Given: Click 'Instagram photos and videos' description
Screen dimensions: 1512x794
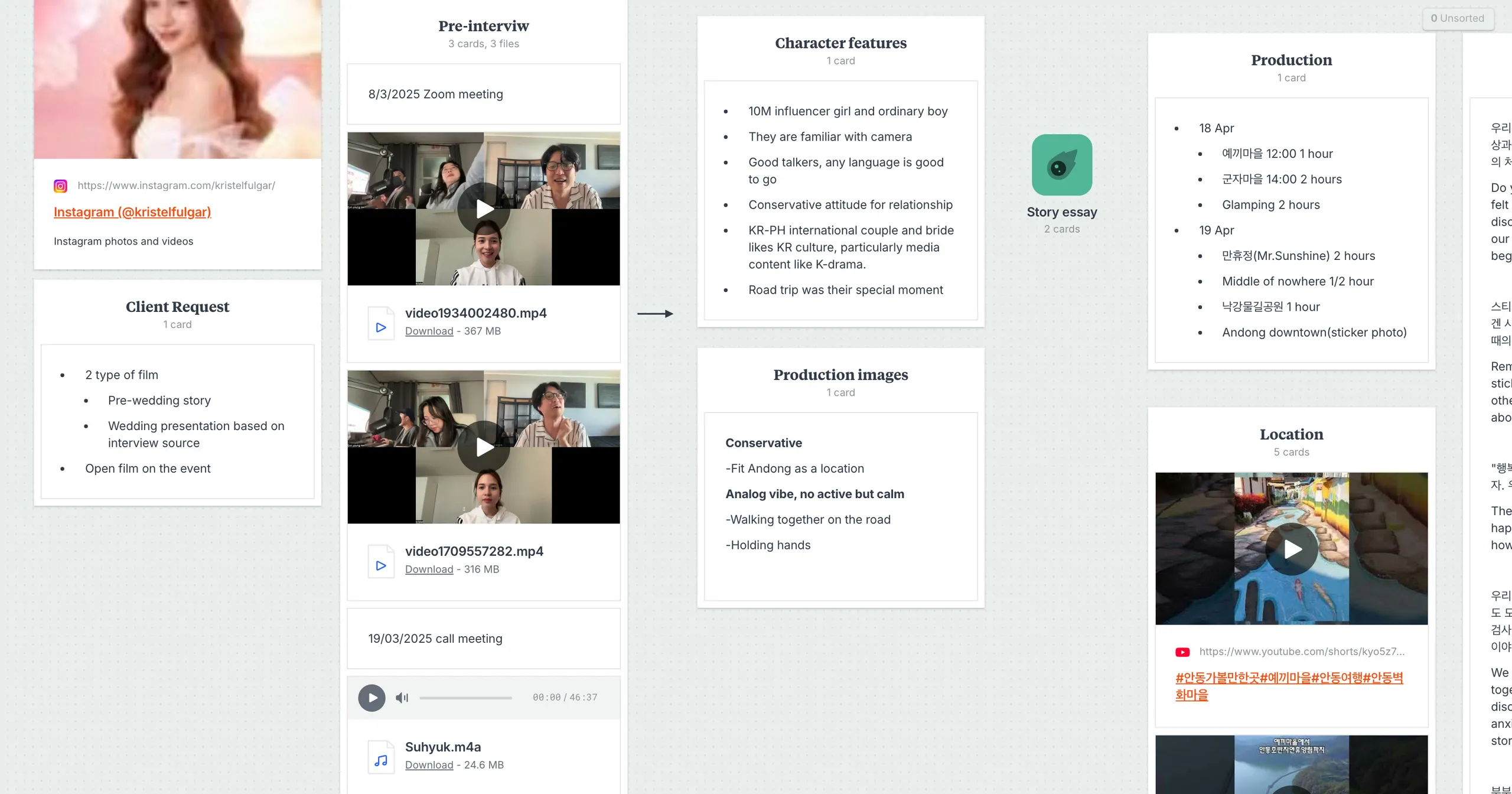Looking at the screenshot, I should [x=123, y=242].
